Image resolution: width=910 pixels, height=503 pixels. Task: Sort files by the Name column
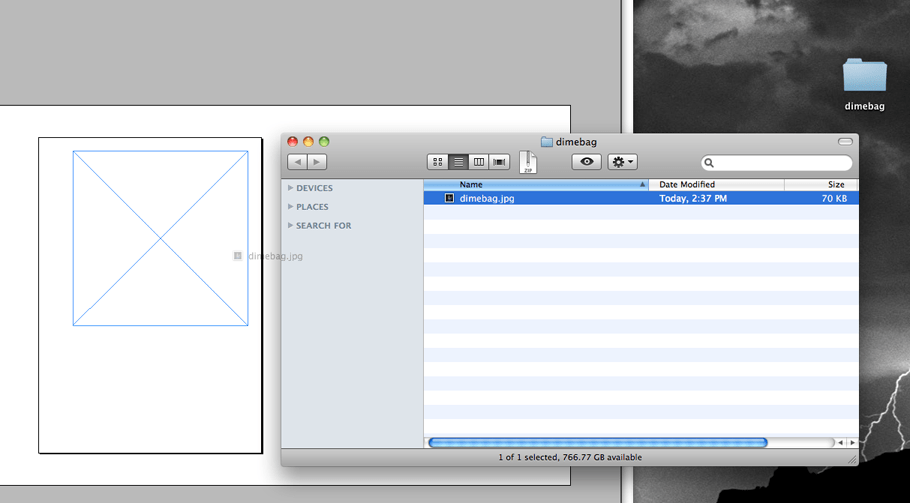536,184
